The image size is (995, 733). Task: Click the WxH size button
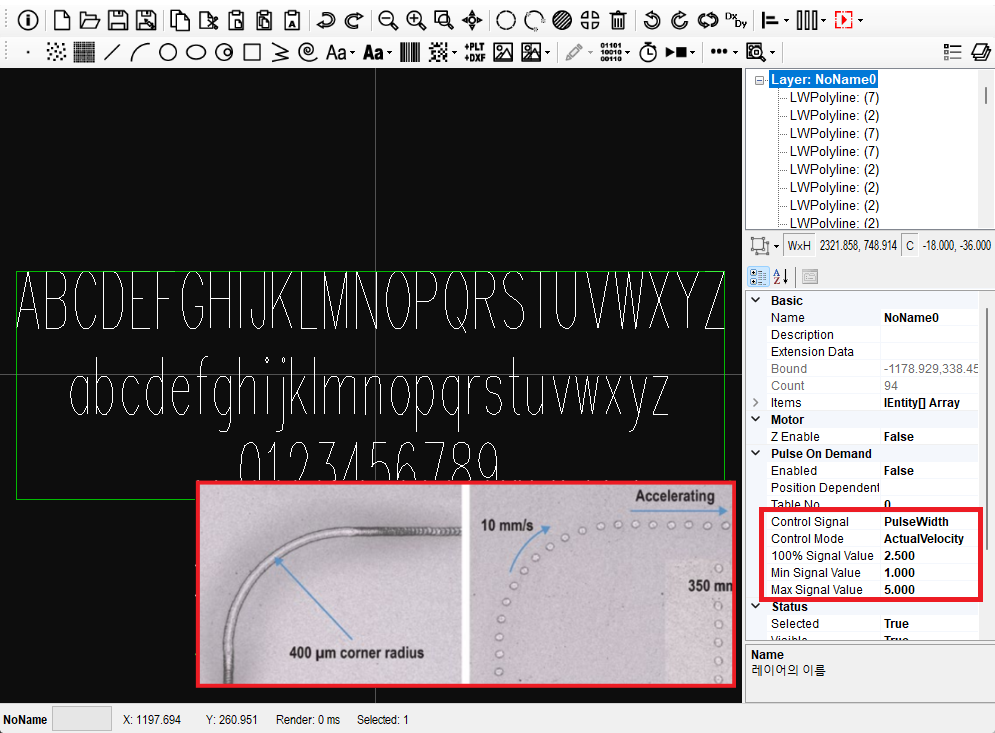pyautogui.click(x=799, y=246)
